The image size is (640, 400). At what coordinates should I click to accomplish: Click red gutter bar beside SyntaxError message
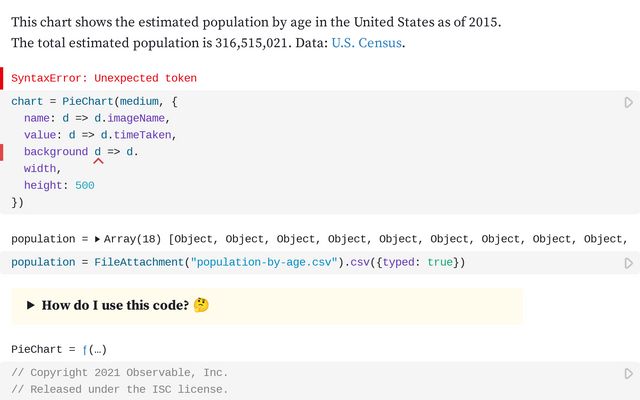click(2, 78)
